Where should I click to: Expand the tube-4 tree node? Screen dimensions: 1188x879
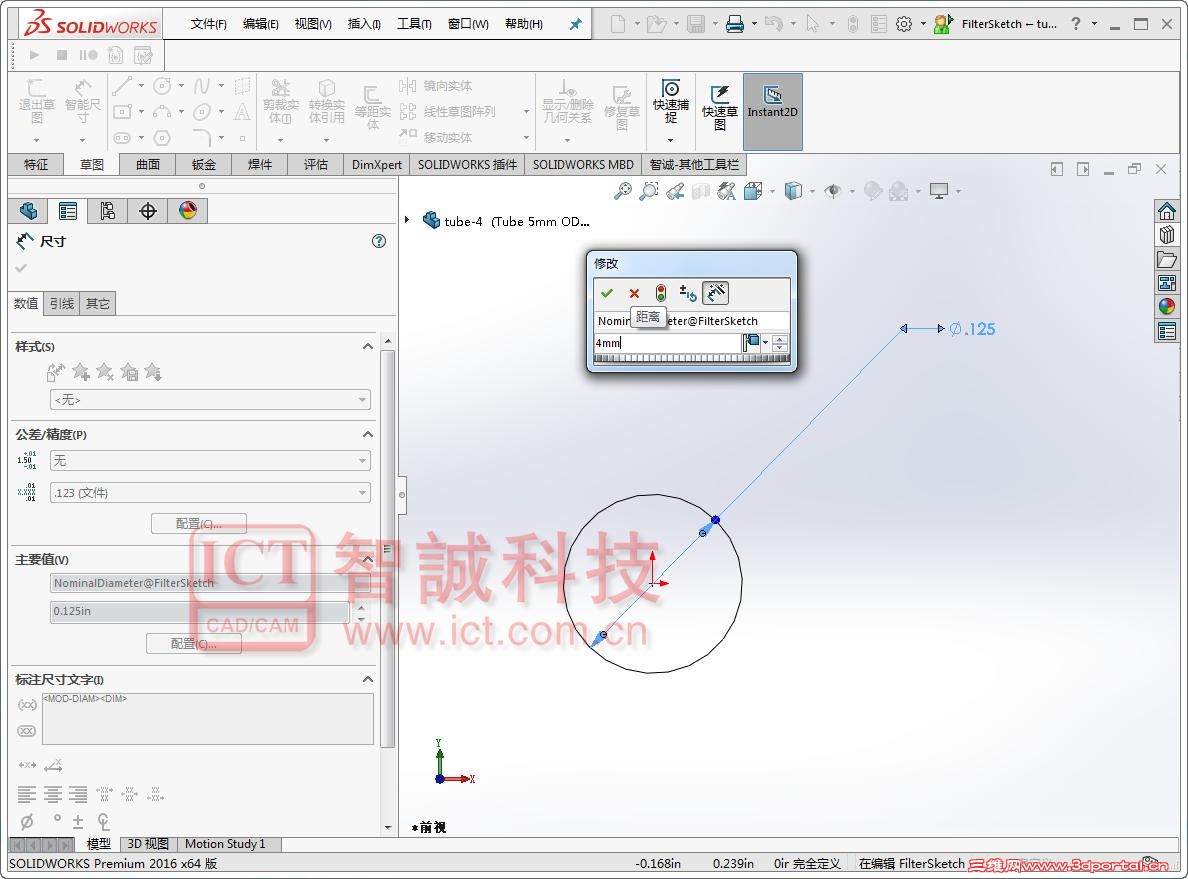click(x=407, y=220)
